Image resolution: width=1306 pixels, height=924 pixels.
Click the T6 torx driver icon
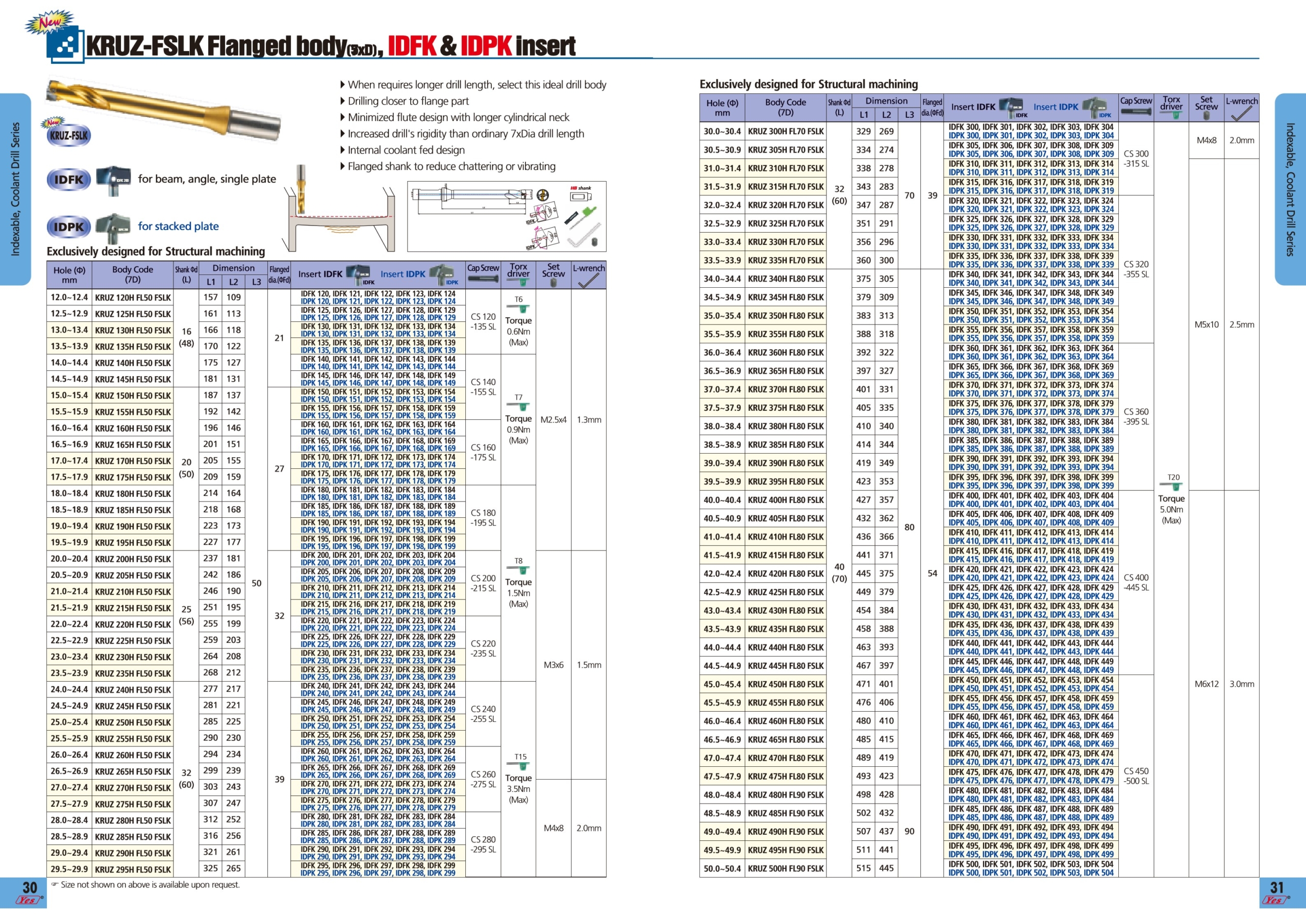coord(518,309)
